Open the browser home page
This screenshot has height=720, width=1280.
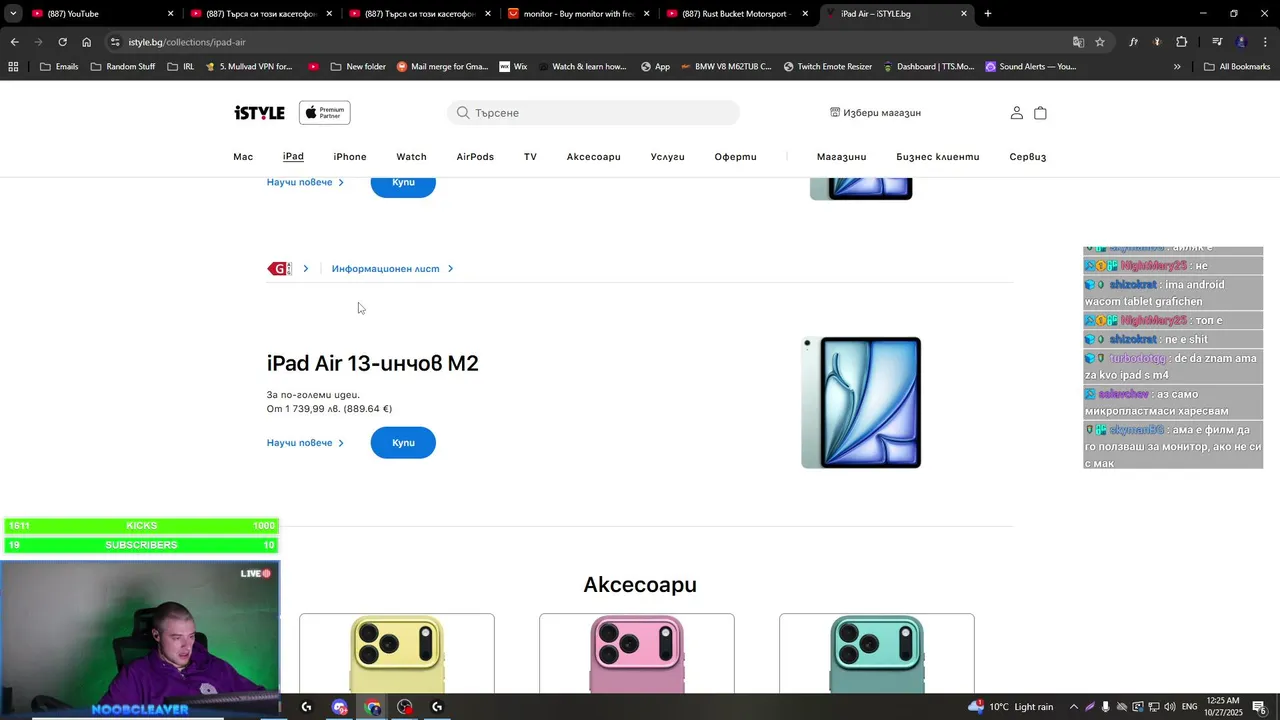click(x=86, y=42)
